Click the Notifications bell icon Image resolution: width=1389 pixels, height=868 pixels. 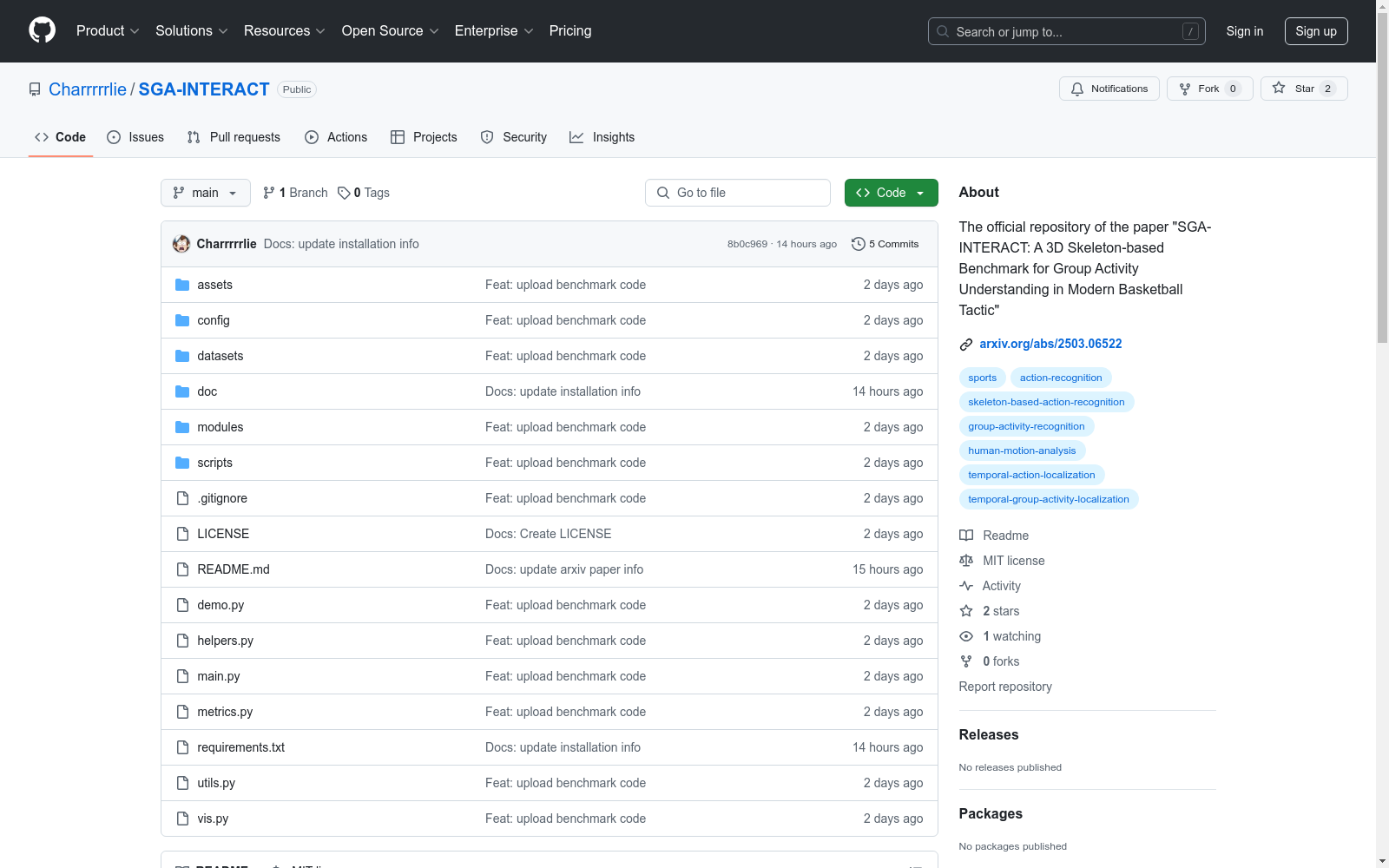tap(1077, 89)
